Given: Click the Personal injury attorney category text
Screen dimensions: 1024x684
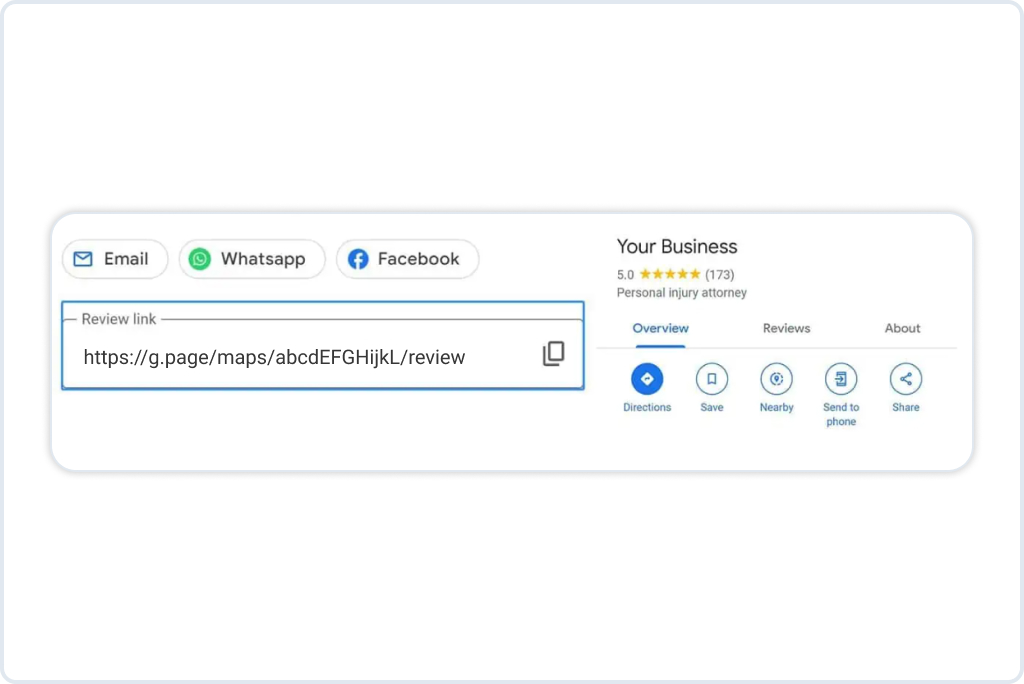Looking at the screenshot, I should point(681,293).
